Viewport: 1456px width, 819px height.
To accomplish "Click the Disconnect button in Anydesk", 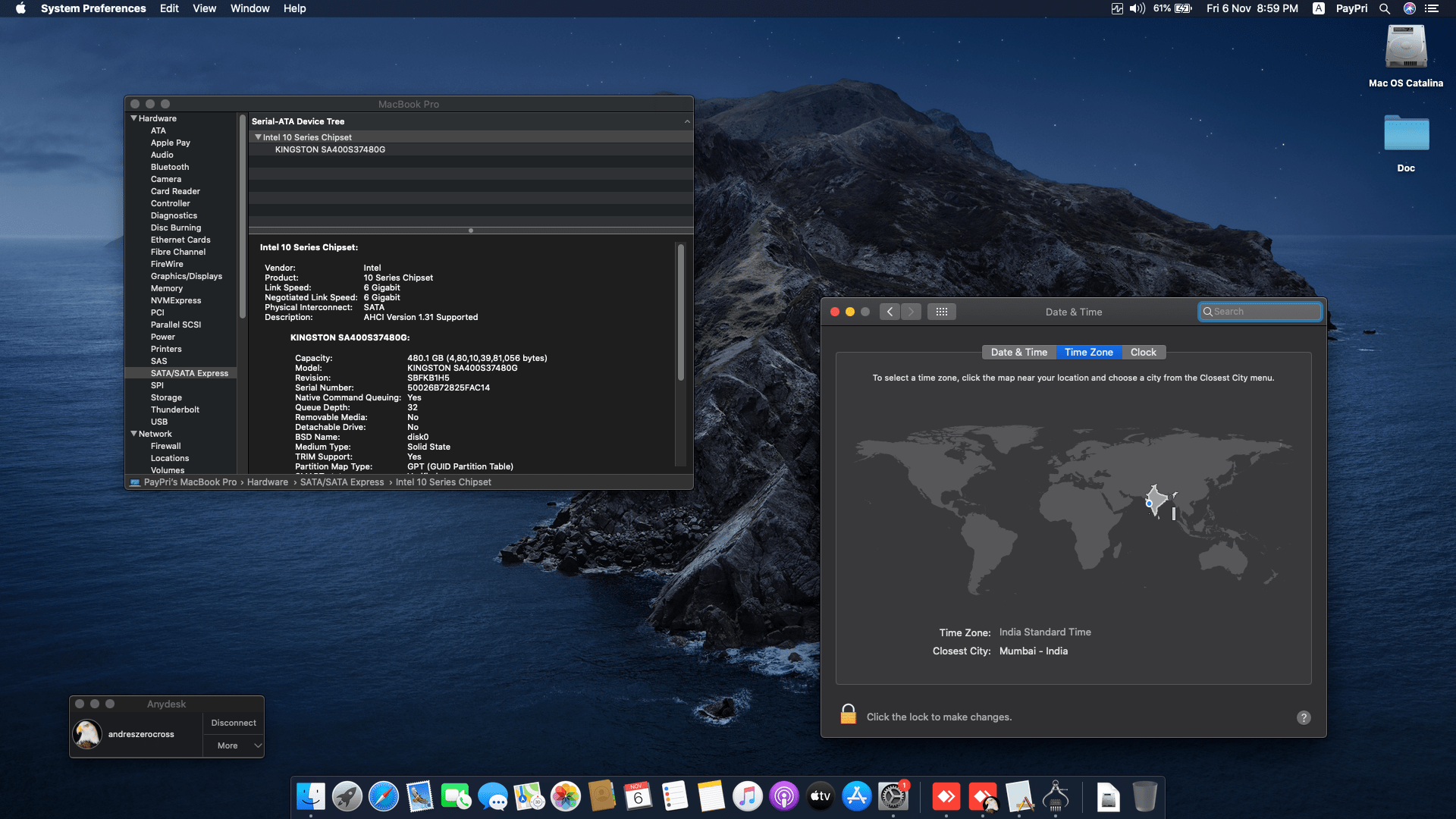I will 234,723.
